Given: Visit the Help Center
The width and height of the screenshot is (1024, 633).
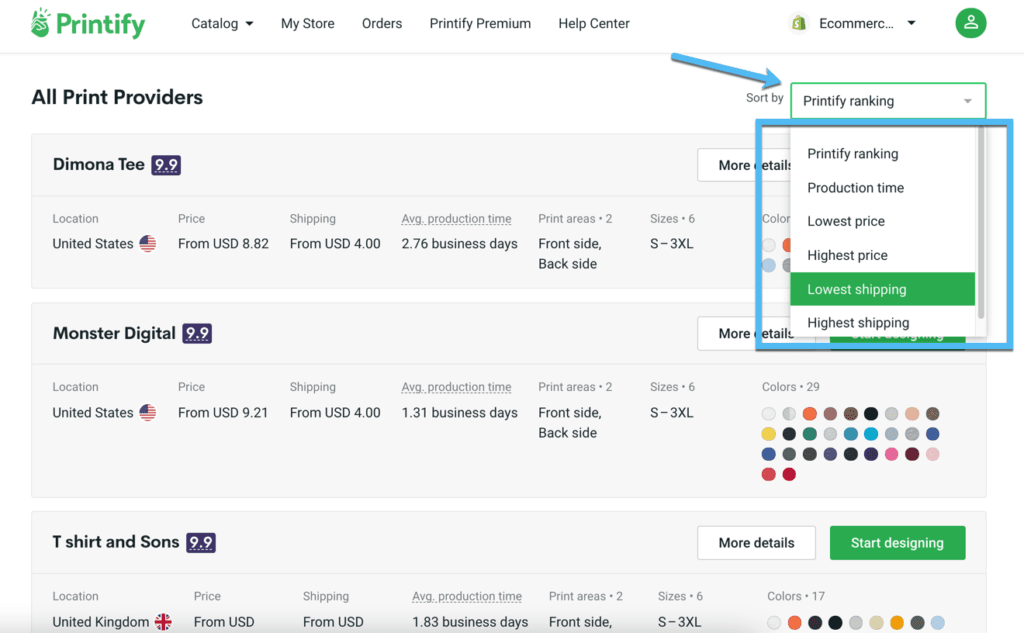Looking at the screenshot, I should tap(594, 24).
